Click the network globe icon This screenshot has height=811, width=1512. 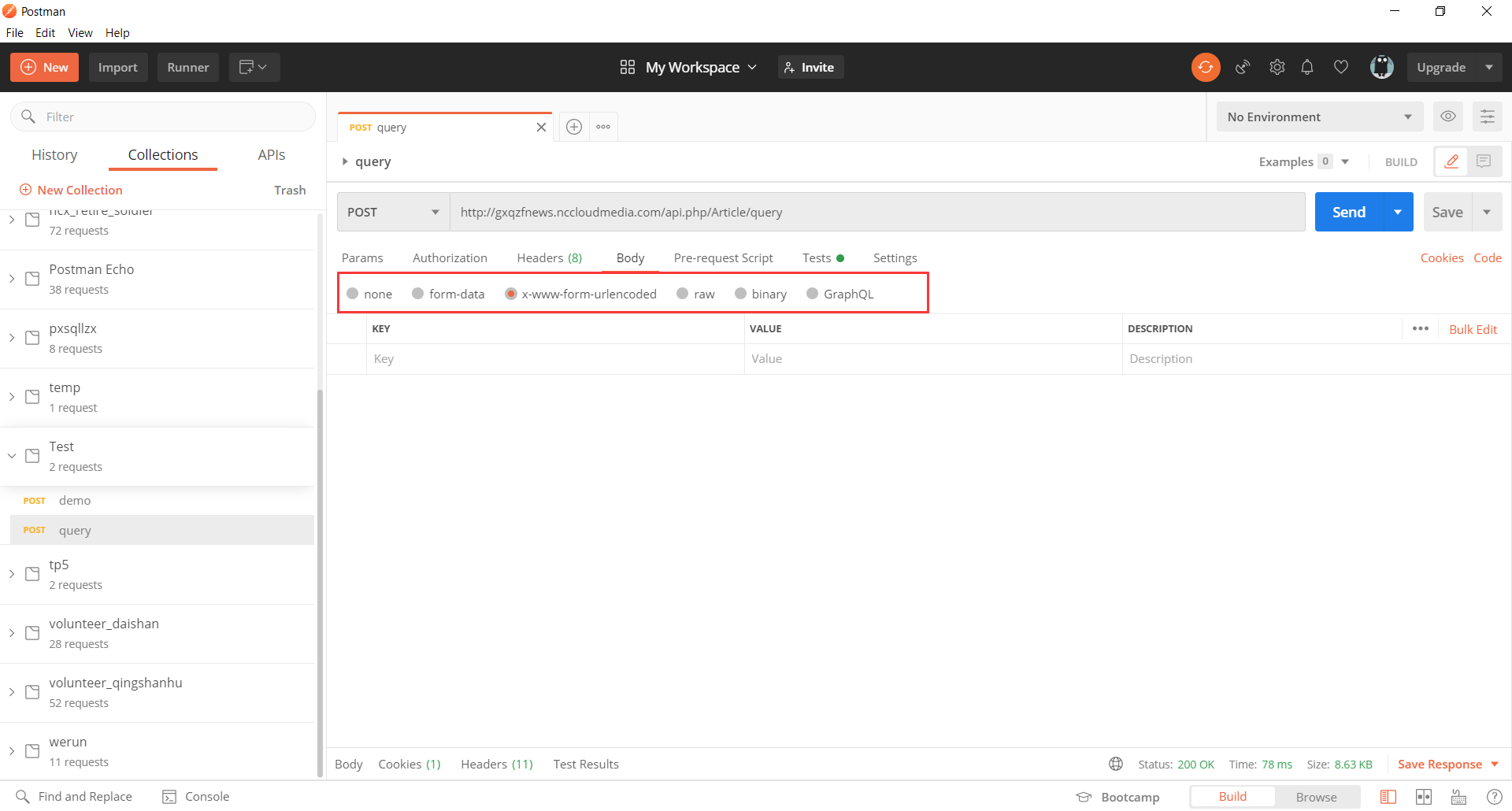point(1116,764)
